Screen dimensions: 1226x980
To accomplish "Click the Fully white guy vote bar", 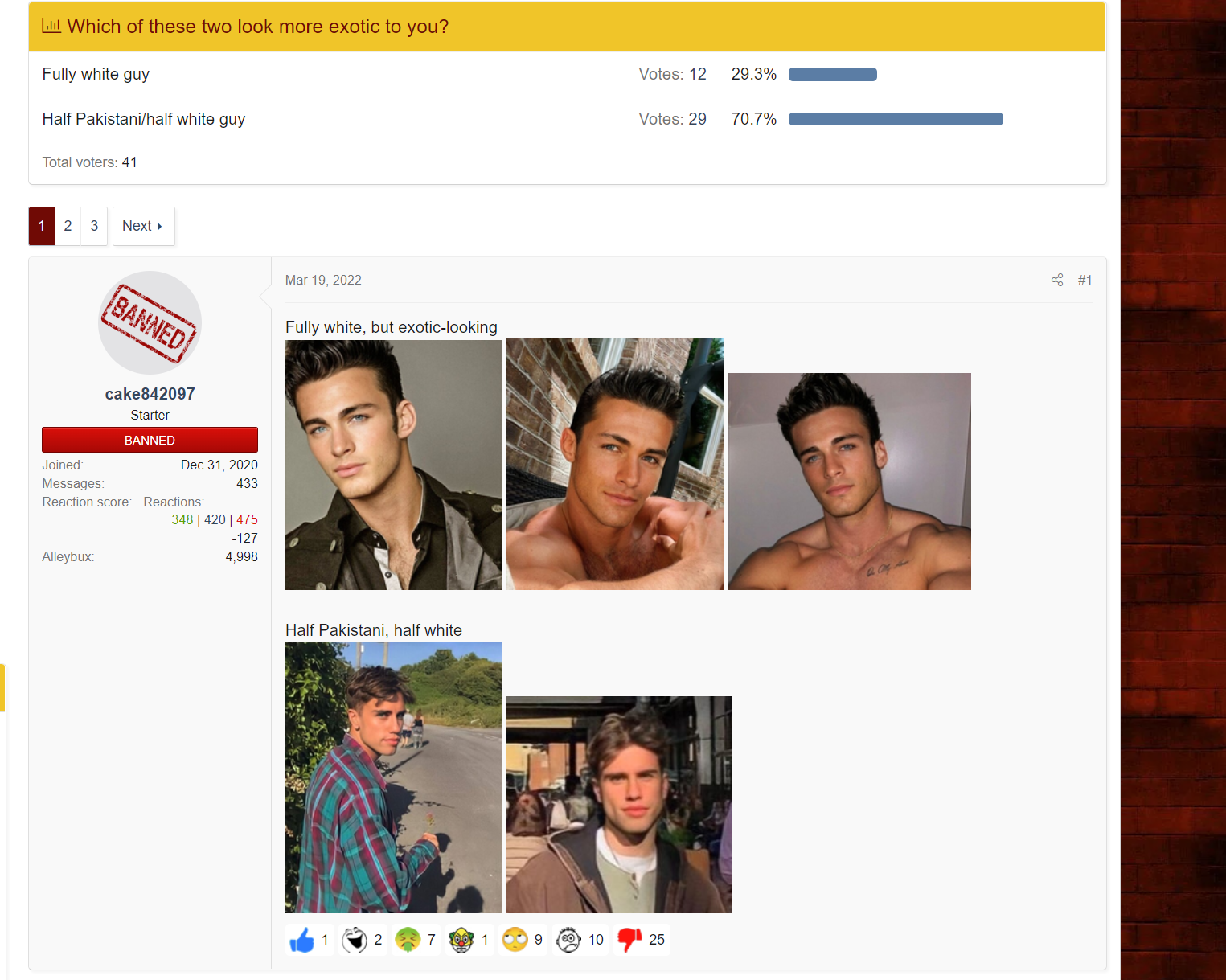I will coord(833,74).
